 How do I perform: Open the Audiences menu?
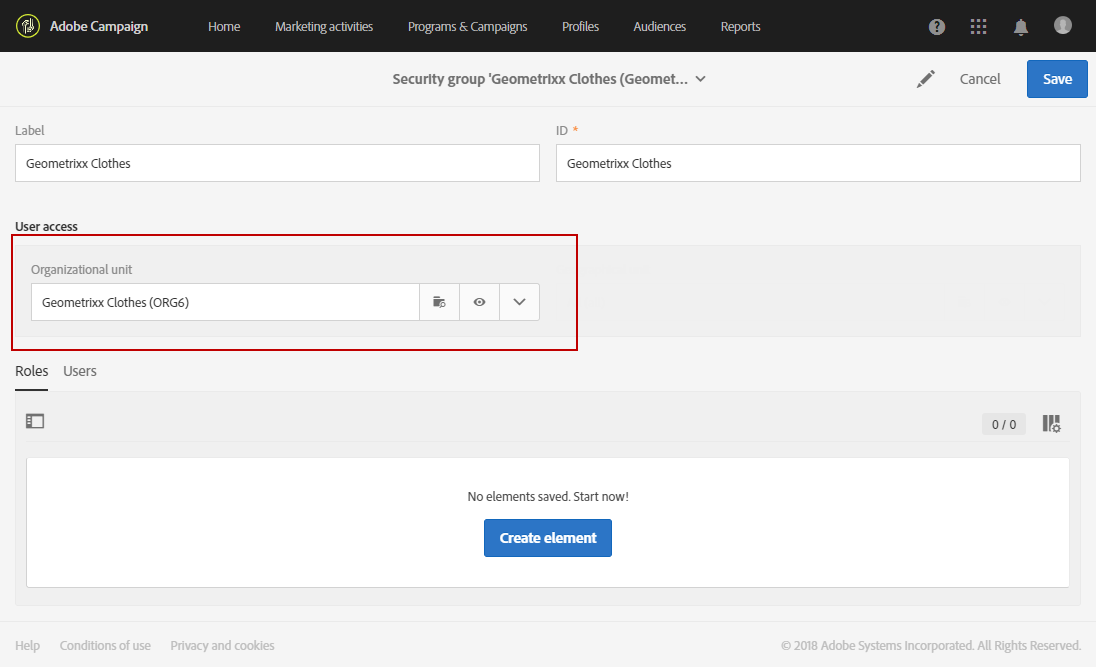pyautogui.click(x=659, y=27)
